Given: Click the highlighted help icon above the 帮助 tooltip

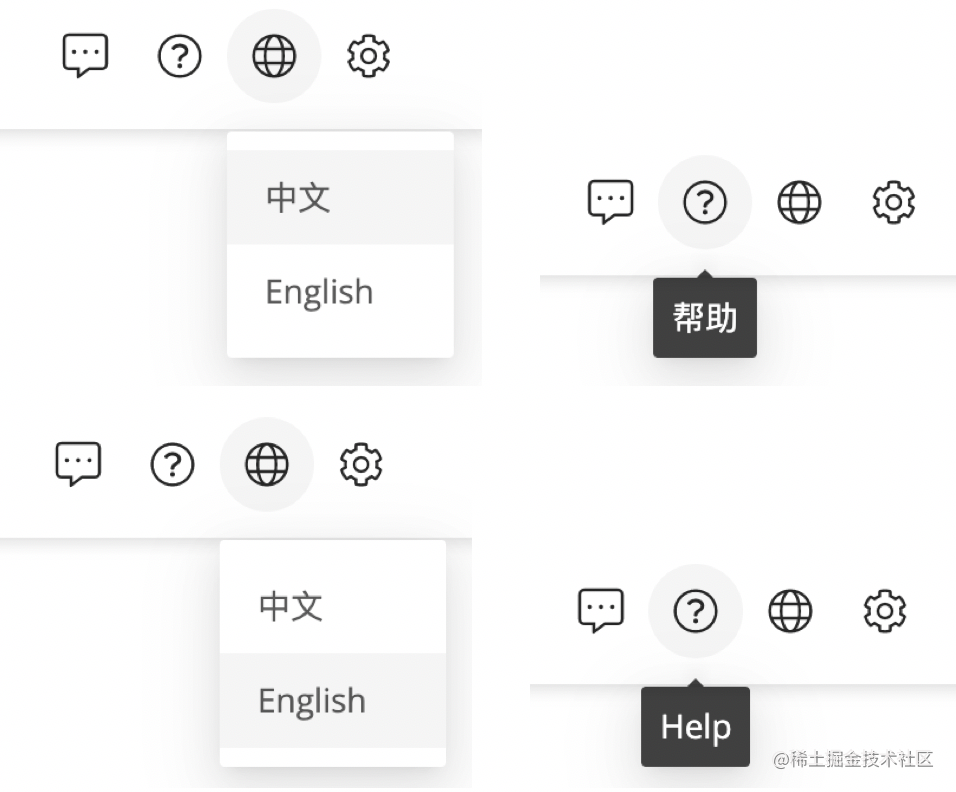Looking at the screenshot, I should 705,202.
